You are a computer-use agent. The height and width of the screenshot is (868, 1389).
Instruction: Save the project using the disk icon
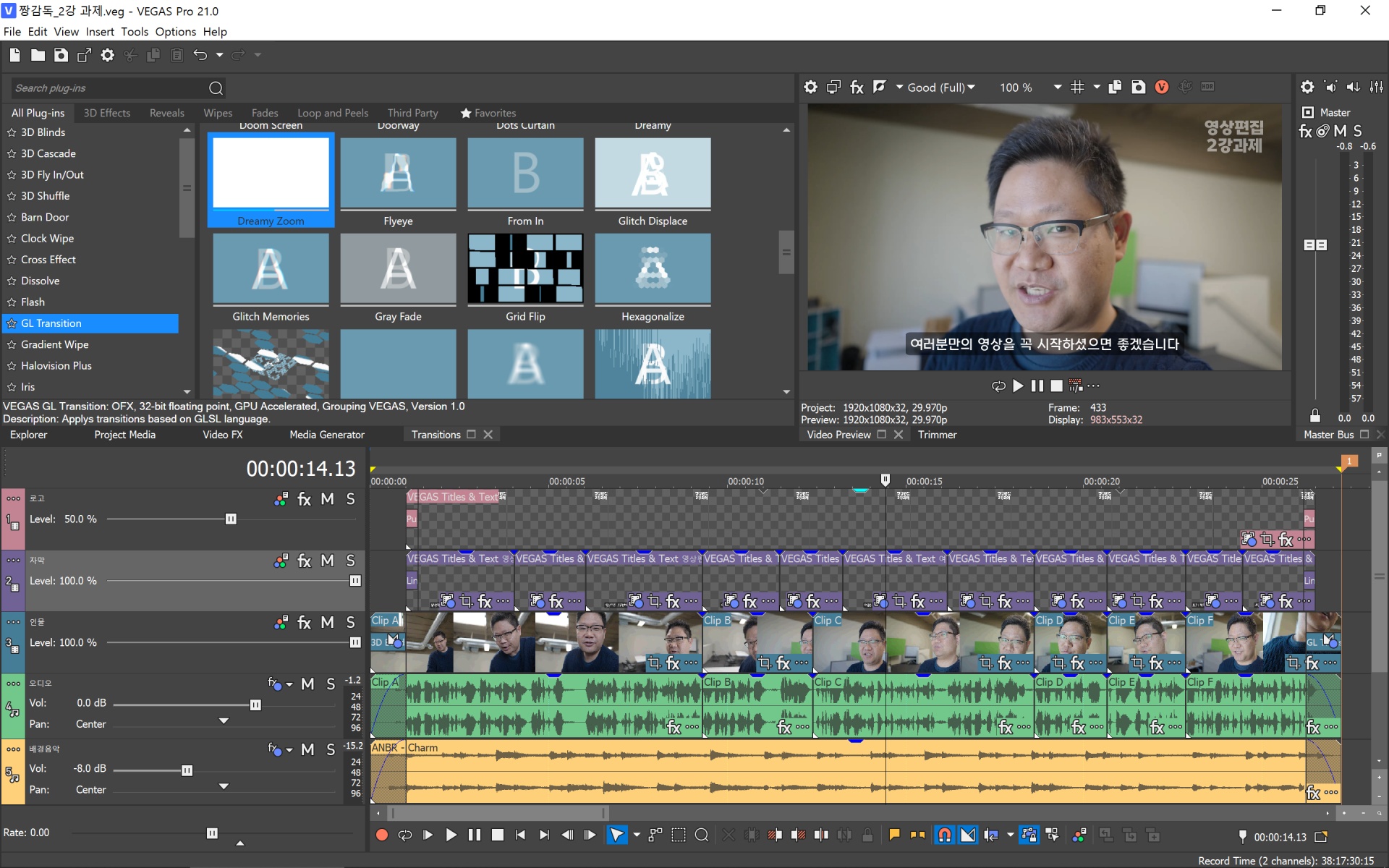[x=61, y=55]
